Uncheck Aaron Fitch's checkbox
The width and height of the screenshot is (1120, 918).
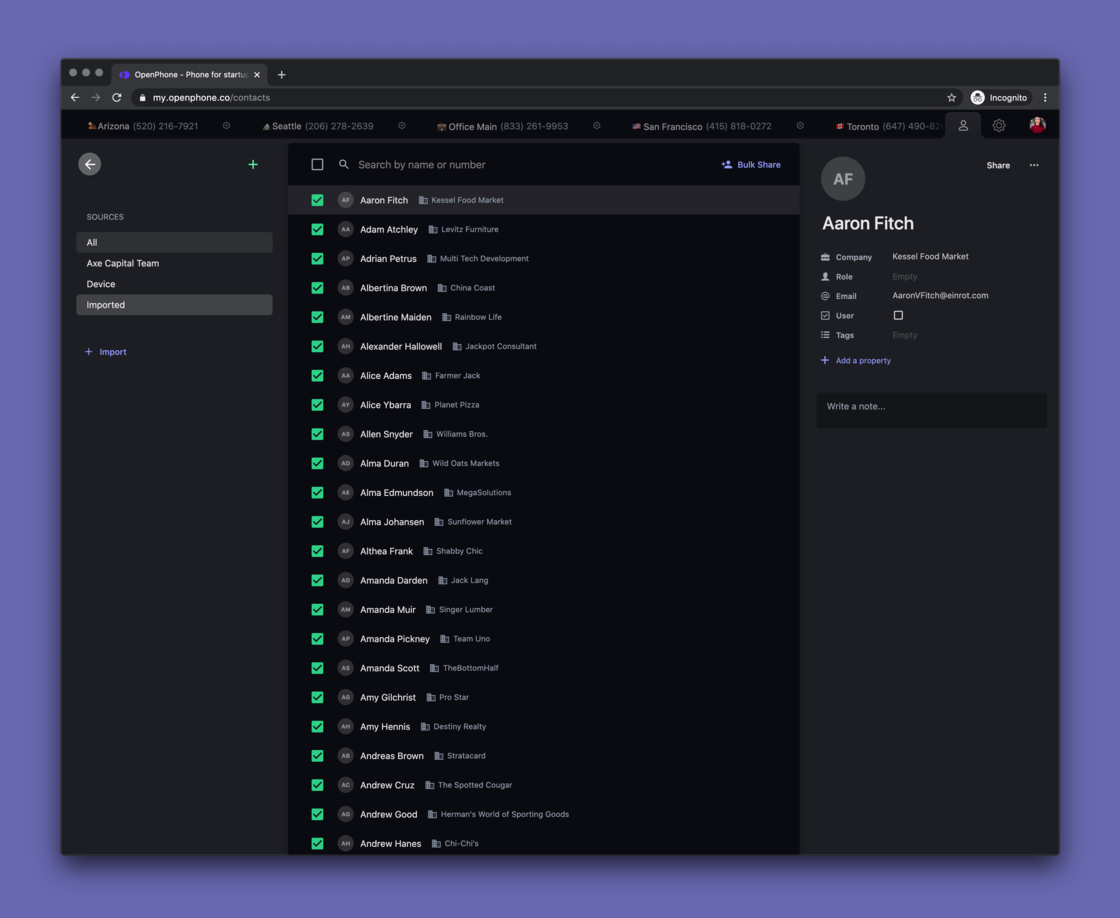(317, 200)
